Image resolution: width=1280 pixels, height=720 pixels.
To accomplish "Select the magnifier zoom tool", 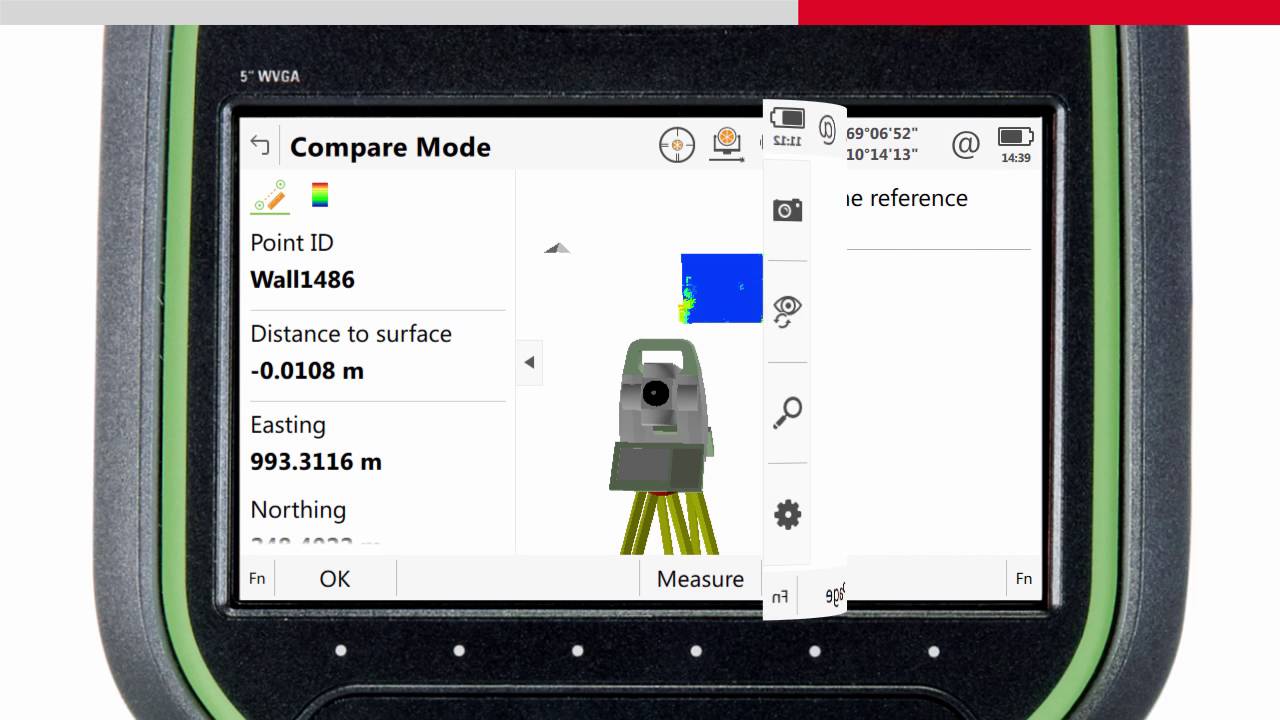I will (x=787, y=412).
